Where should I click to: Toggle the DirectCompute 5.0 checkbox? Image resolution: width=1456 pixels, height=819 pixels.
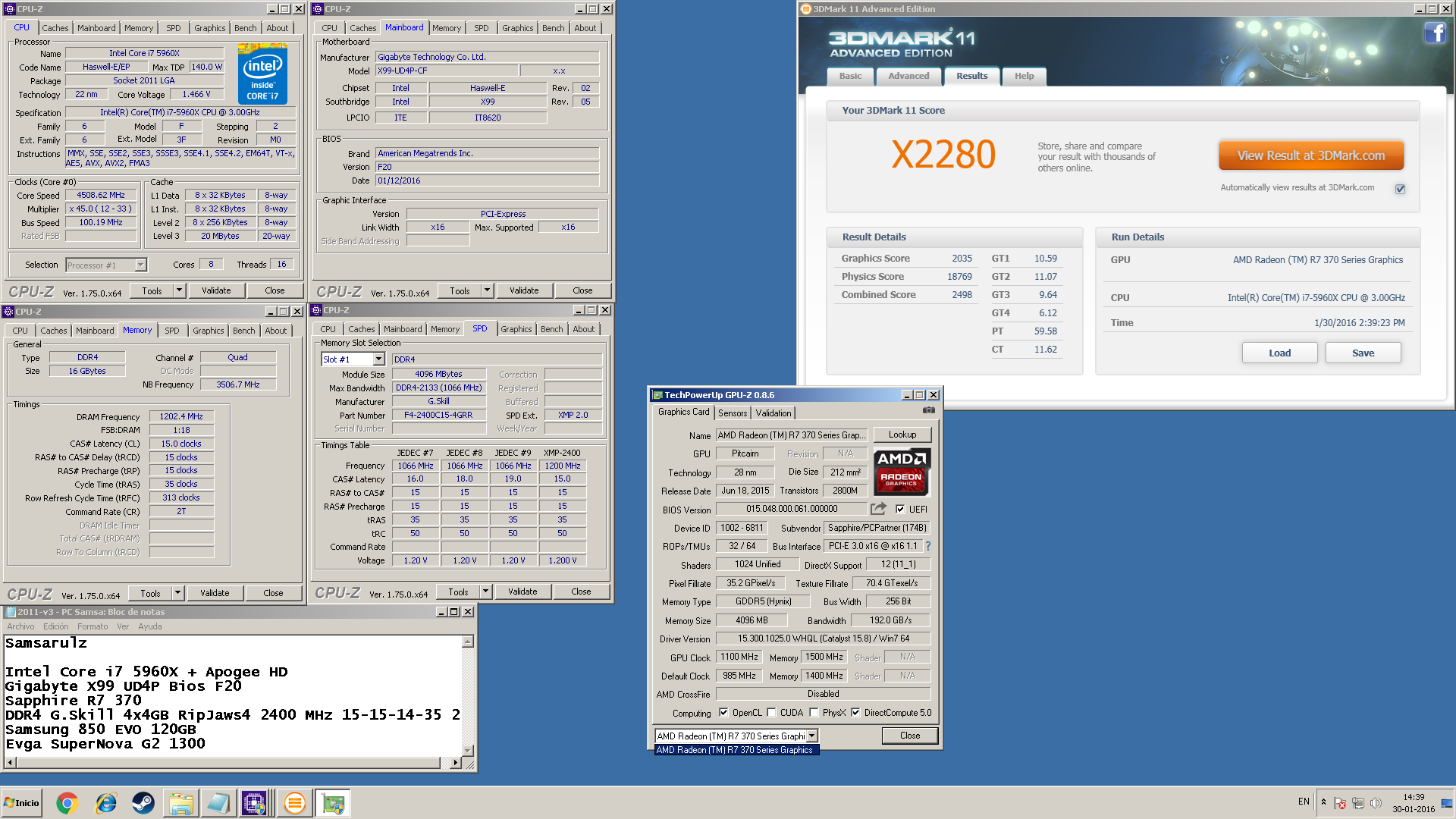pos(855,713)
